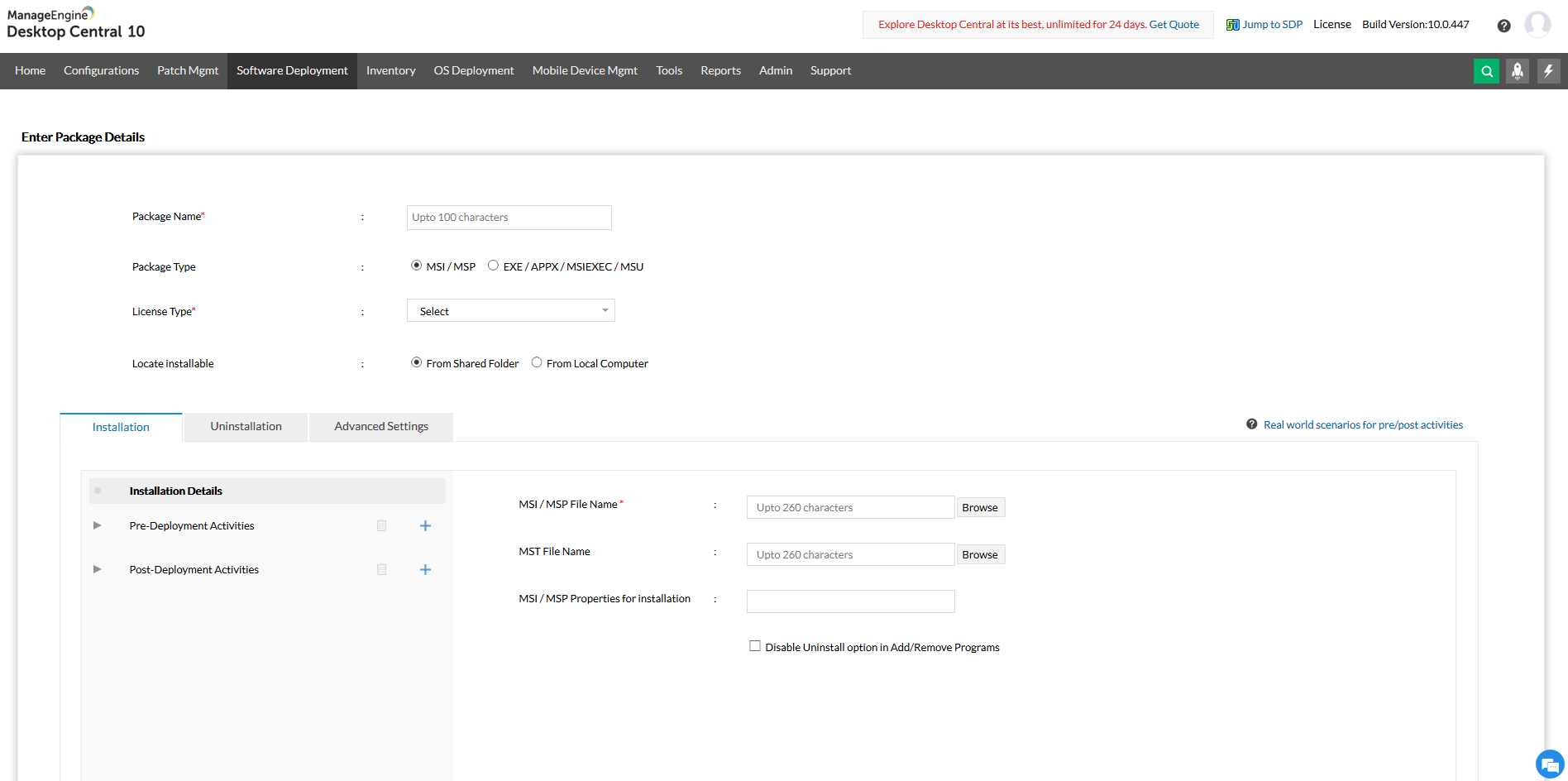
Task: Open help via the question mark icon
Action: (x=1503, y=26)
